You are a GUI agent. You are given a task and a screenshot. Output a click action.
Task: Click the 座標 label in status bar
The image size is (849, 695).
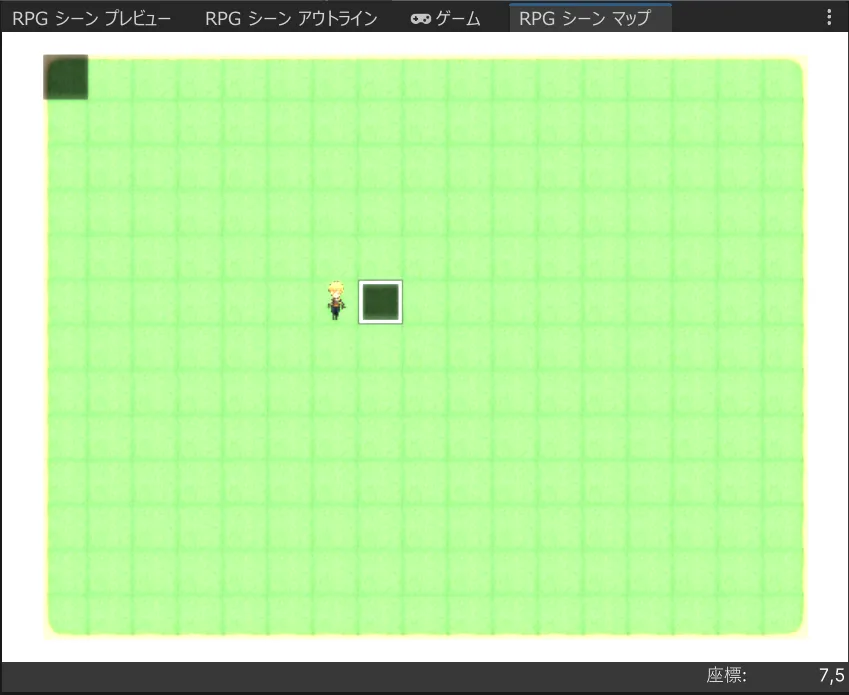pyautogui.click(x=726, y=676)
